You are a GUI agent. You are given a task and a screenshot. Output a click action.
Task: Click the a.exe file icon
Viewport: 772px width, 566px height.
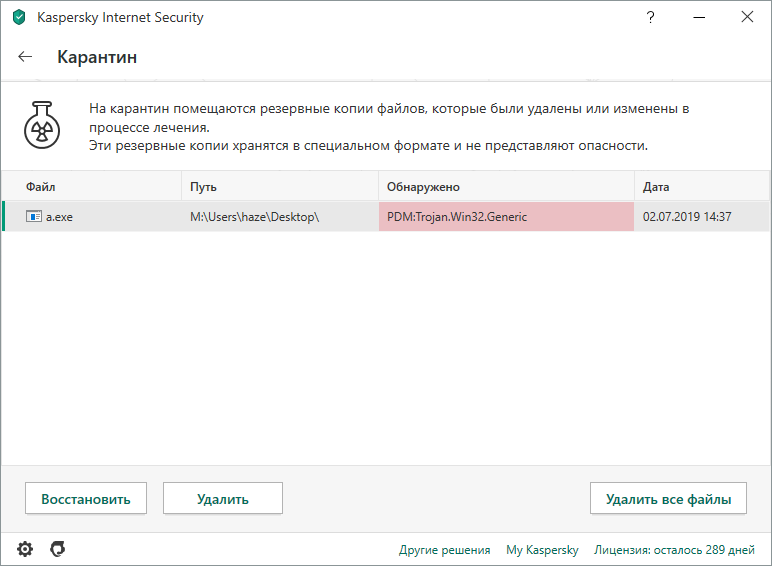(x=34, y=217)
